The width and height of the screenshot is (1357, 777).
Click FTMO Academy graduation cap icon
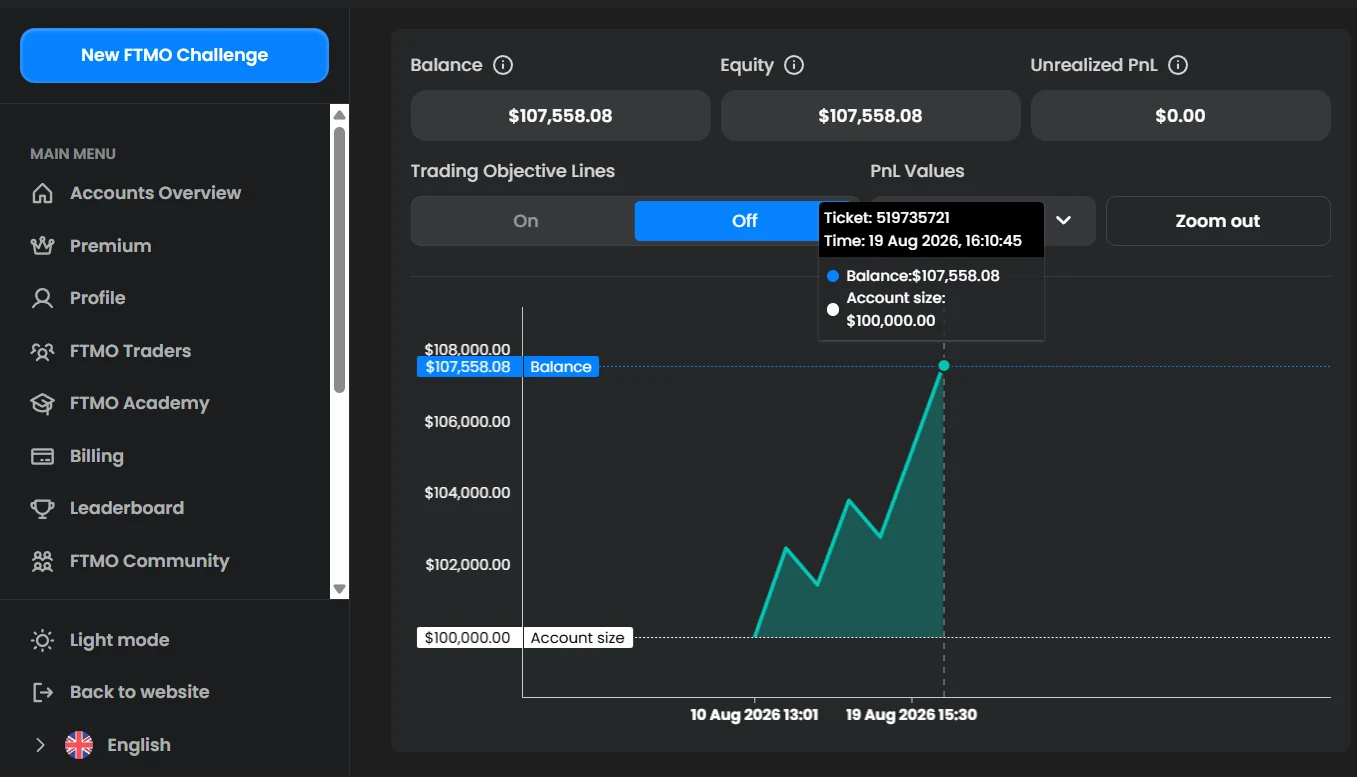tap(42, 403)
